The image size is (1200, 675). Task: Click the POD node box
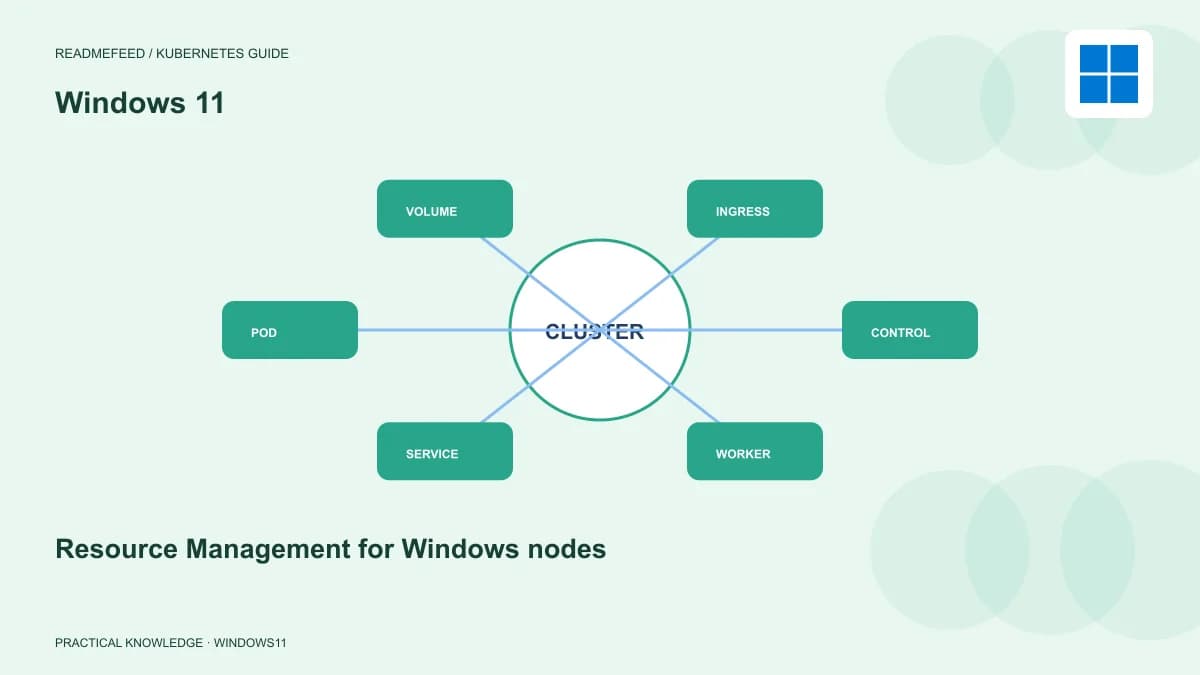290,330
